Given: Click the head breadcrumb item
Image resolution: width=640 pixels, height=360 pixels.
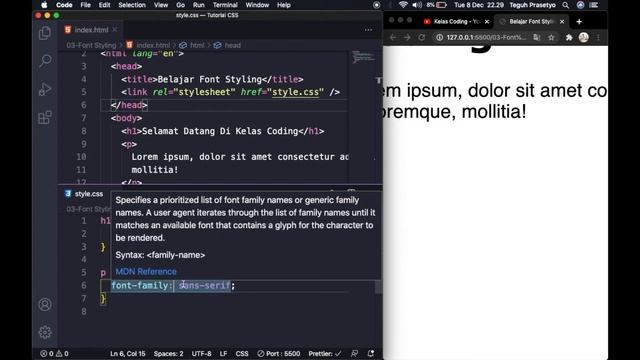Looking at the screenshot, I should [228, 45].
